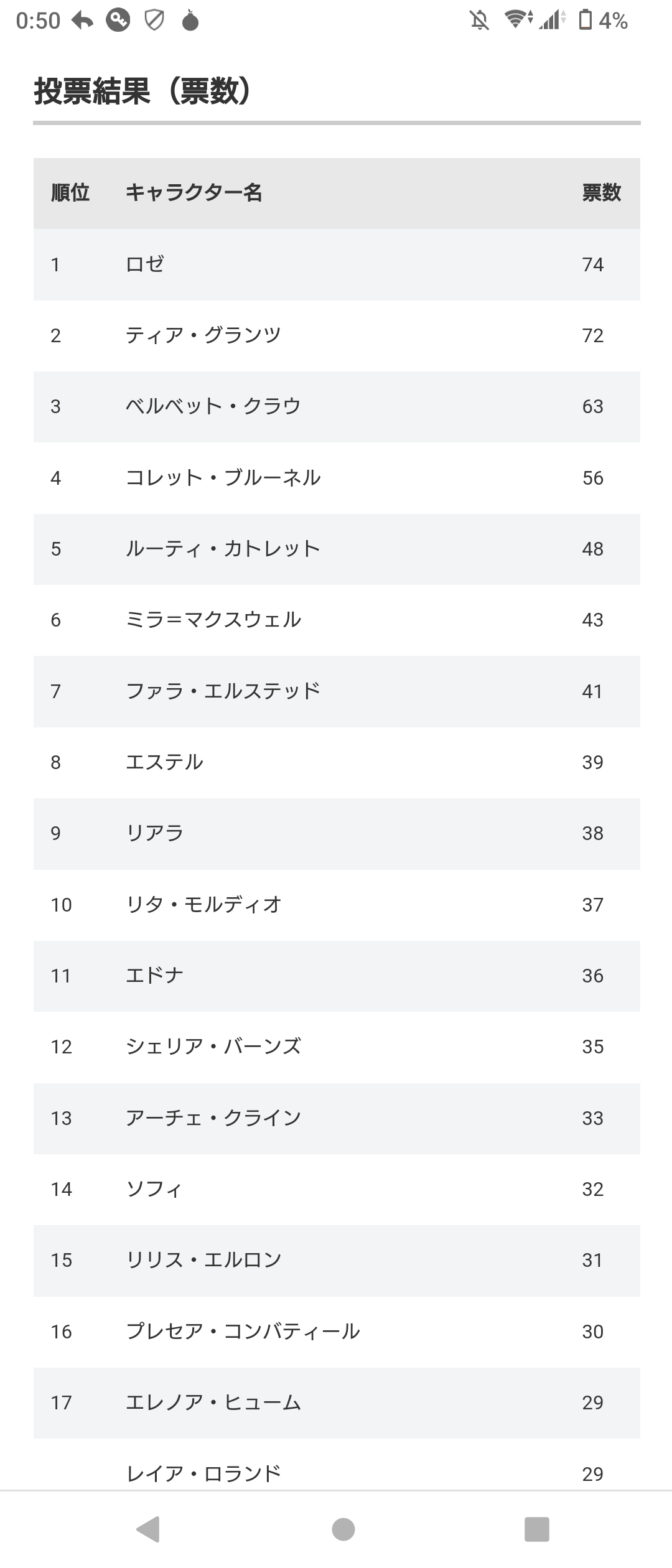Tap the apple-shaped status bar icon

pyautogui.click(x=190, y=21)
